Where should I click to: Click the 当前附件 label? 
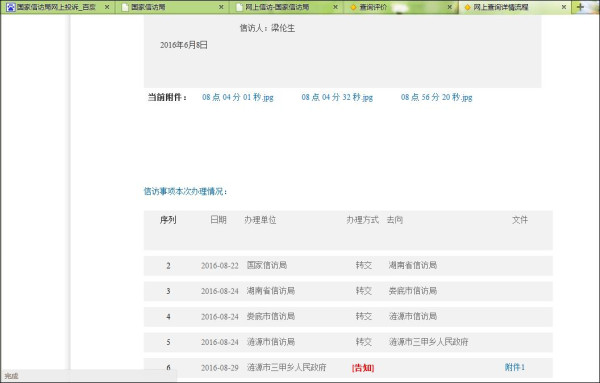coord(167,97)
